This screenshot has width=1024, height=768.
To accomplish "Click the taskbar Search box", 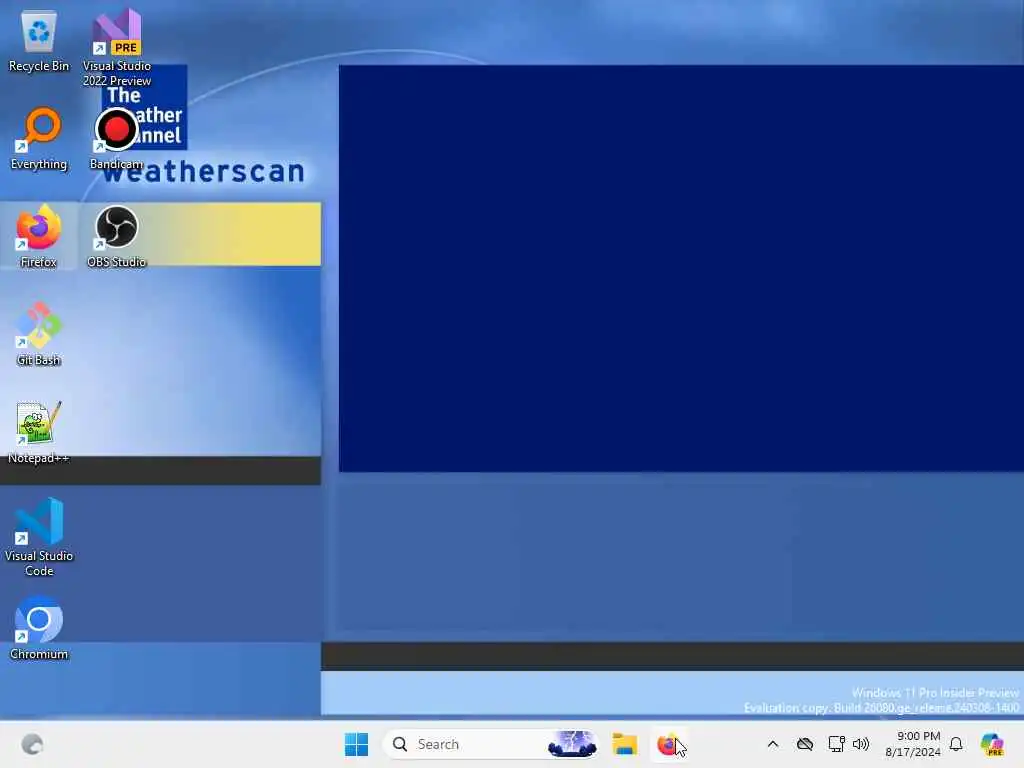I will [490, 744].
